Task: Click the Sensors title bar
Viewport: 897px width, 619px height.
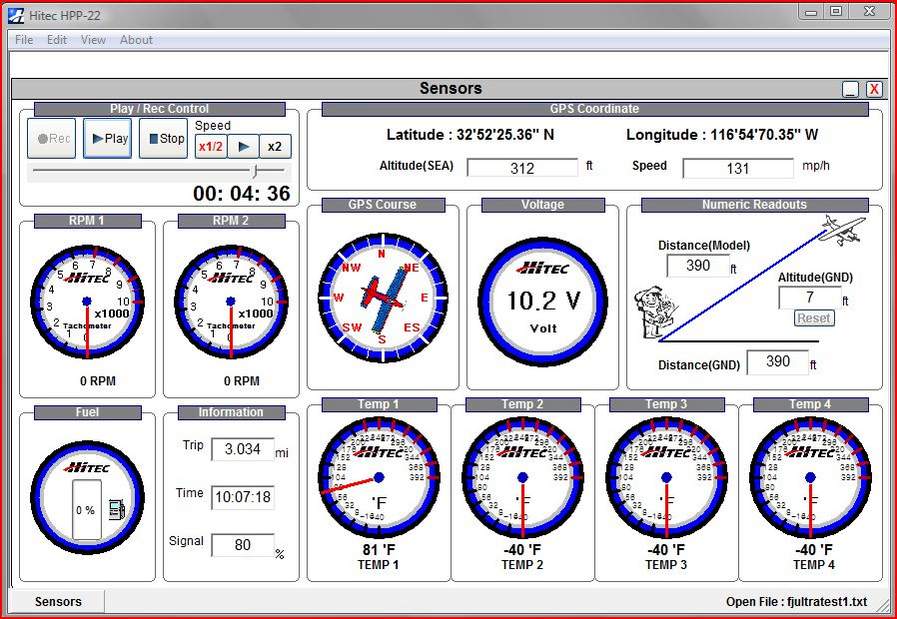Action: point(450,88)
